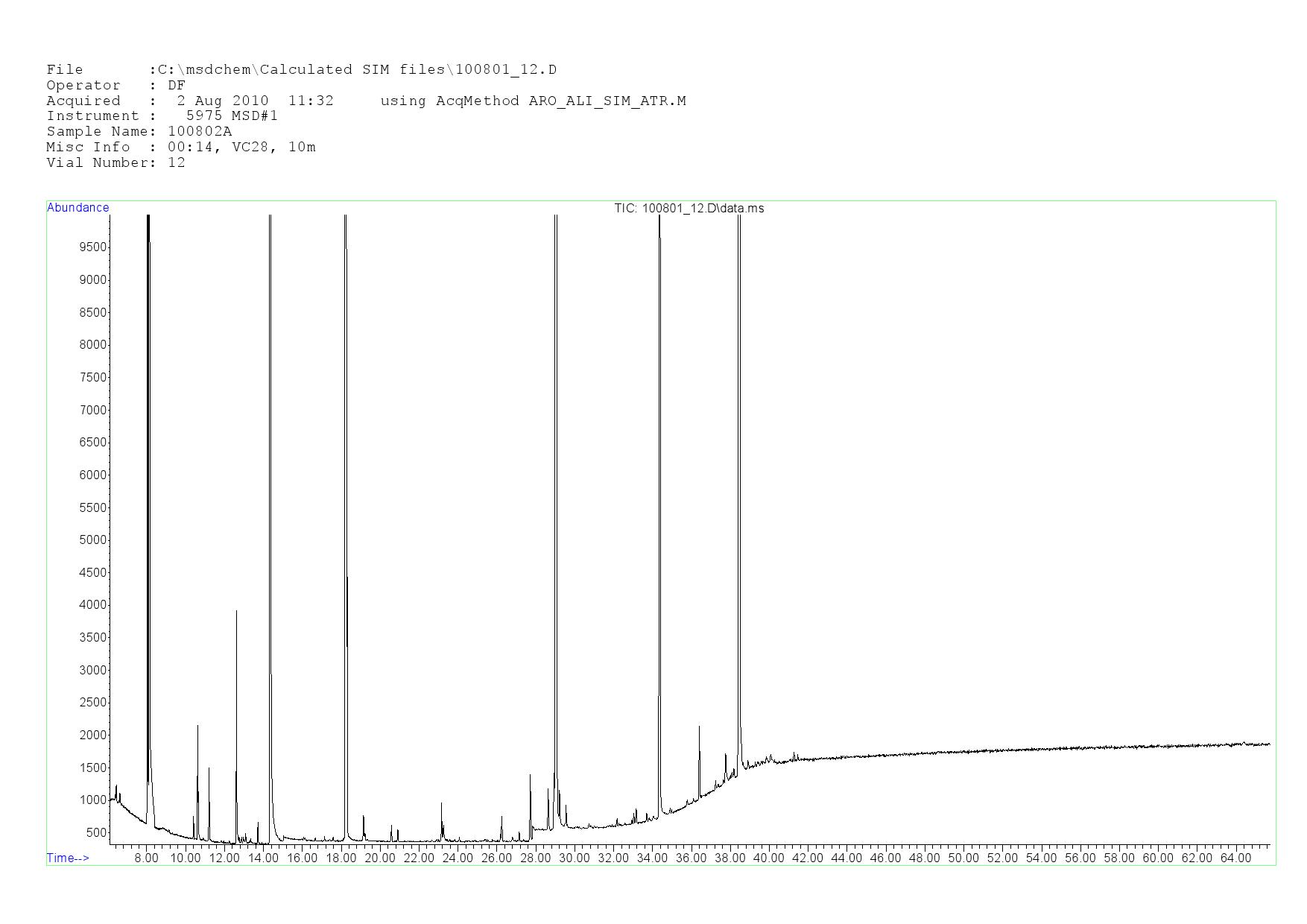
Task: Click the 9500 abundance axis label
Action: click(x=93, y=247)
